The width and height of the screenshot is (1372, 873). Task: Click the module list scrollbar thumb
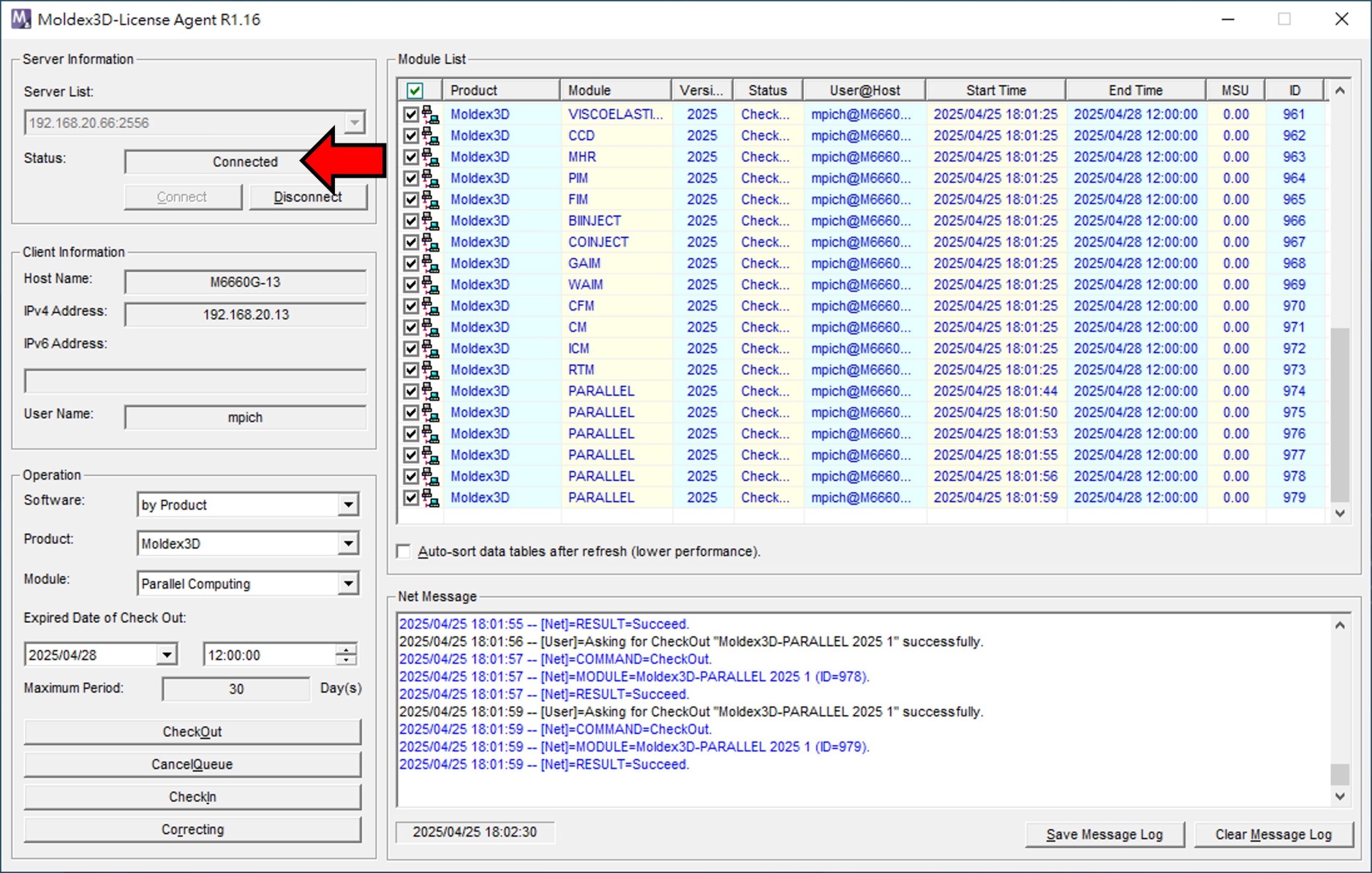click(1340, 415)
